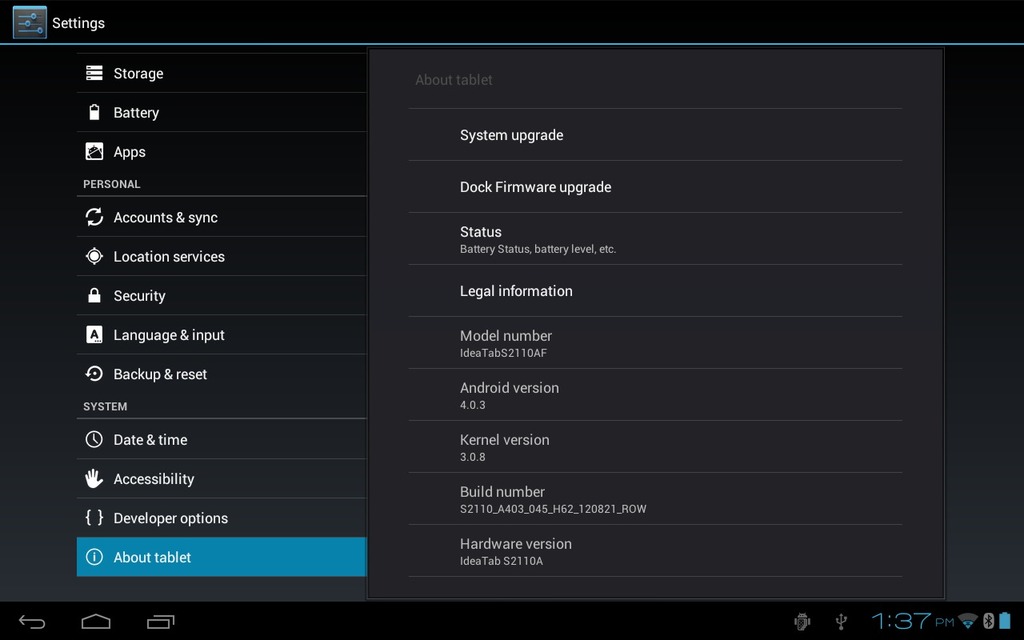Open the Battery icon entry
1024x640 pixels.
[94, 112]
